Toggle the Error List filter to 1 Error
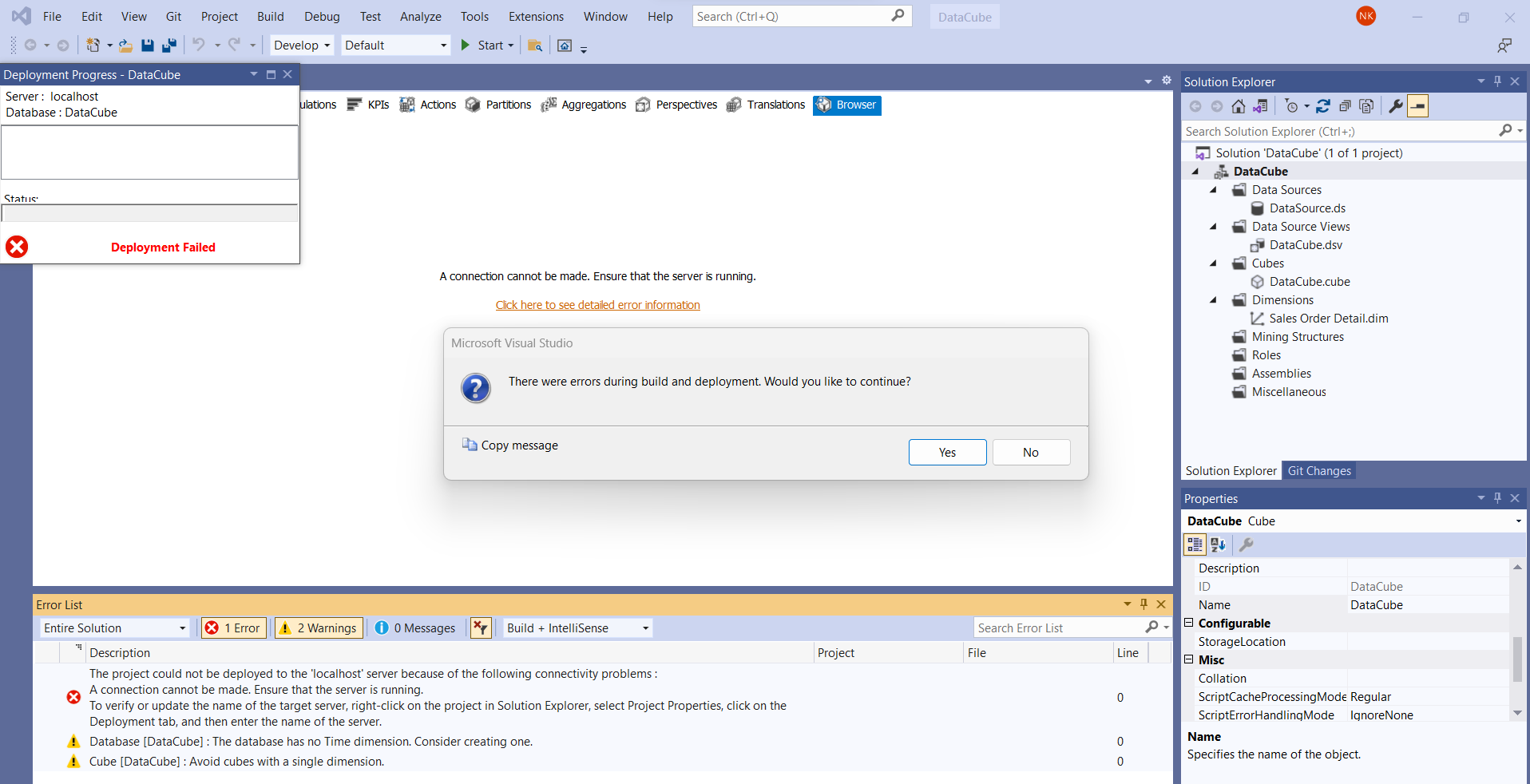Image resolution: width=1530 pixels, height=784 pixels. pos(233,628)
